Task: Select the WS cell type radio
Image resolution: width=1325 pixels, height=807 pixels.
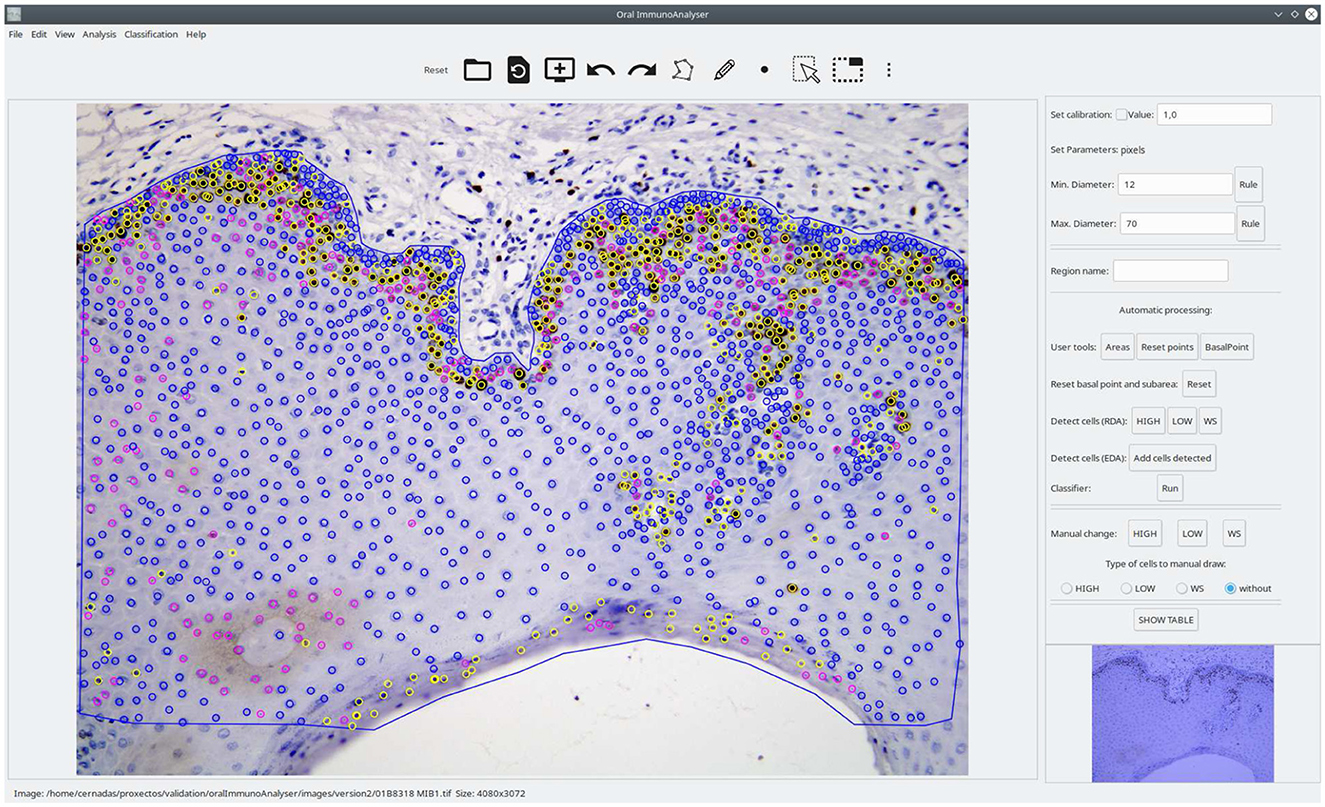Action: click(x=1183, y=588)
